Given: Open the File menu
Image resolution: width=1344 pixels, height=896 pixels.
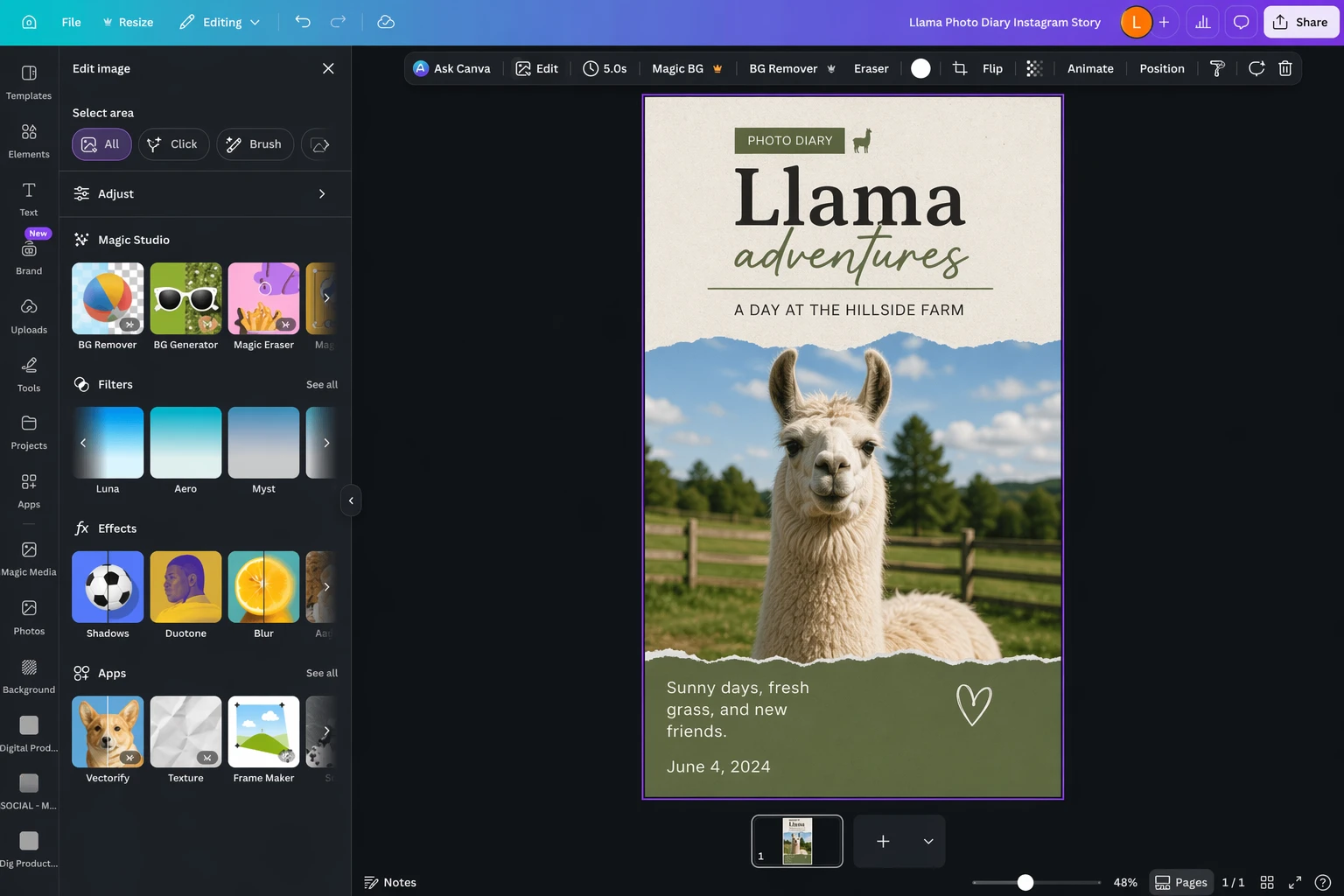Looking at the screenshot, I should coord(70,22).
